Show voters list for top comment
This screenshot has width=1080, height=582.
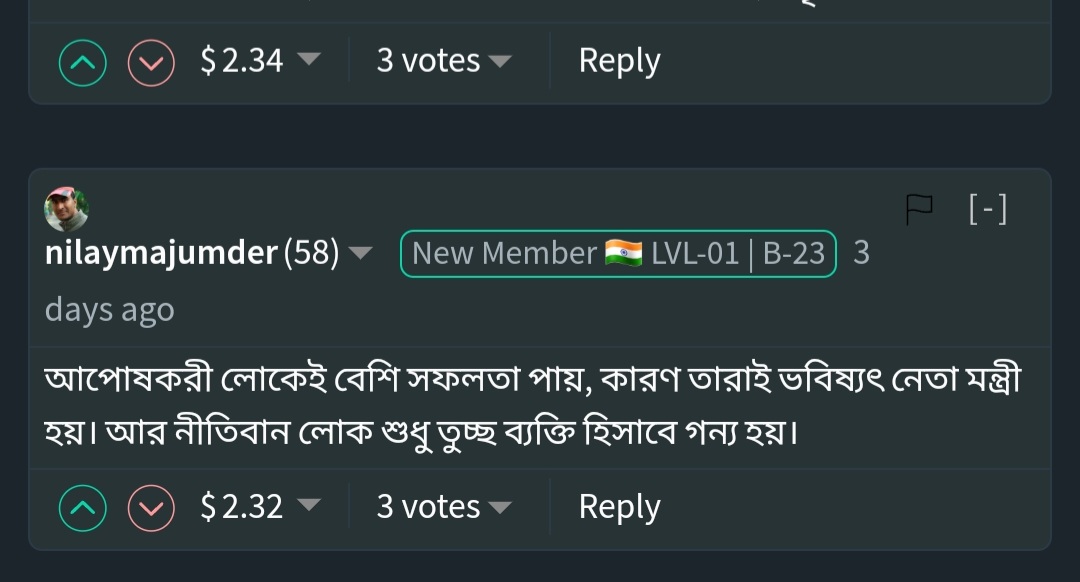pyautogui.click(x=444, y=61)
